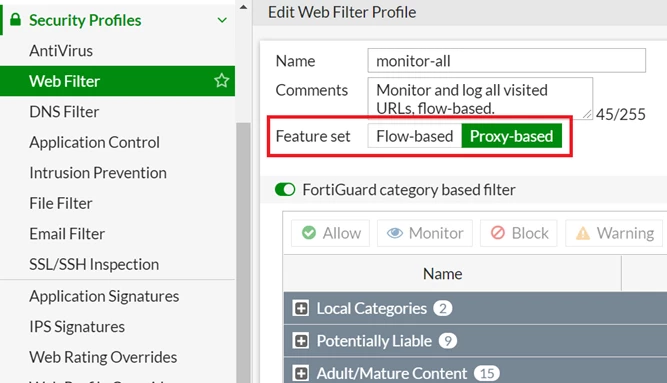
Task: Click the Potentially Liable count badge 9
Action: [x=448, y=340]
